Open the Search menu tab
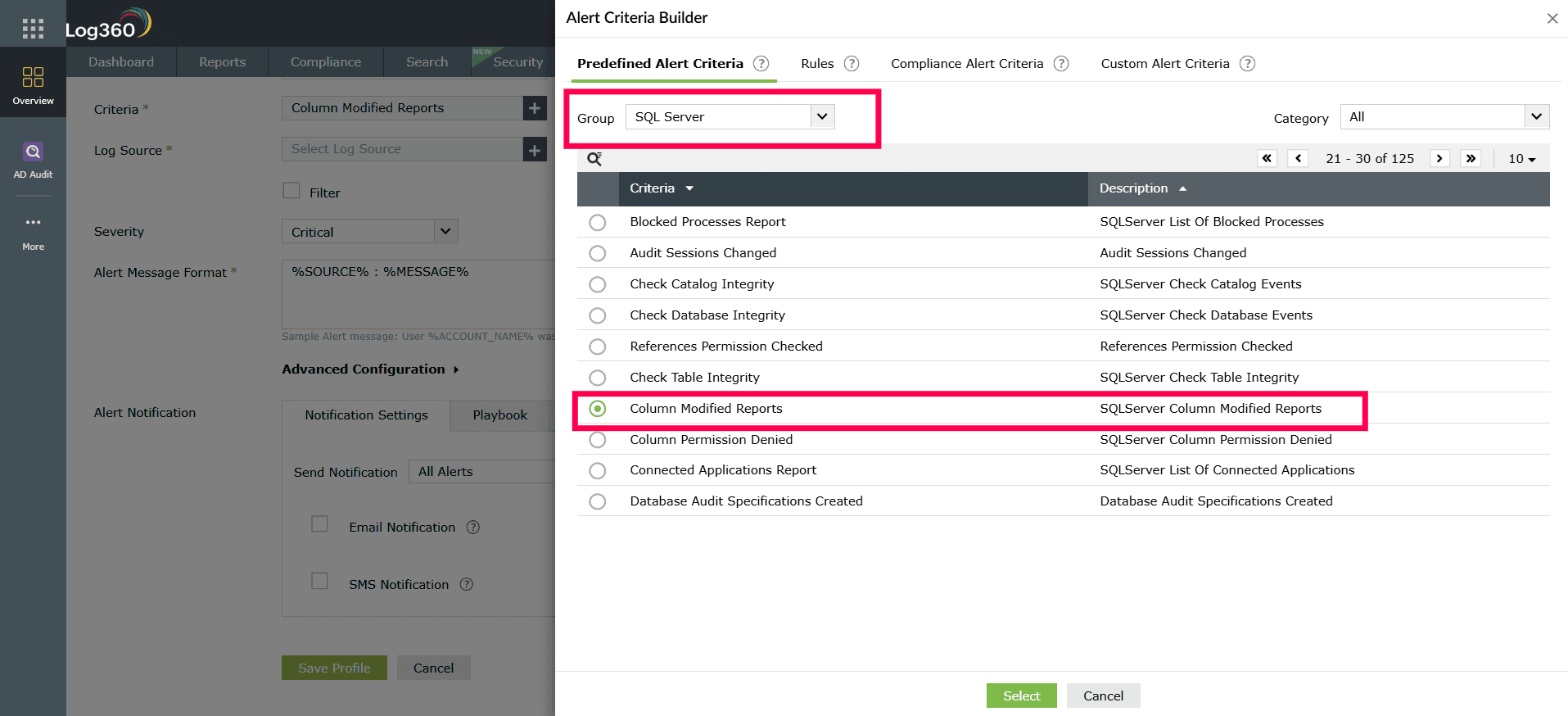 [x=427, y=62]
